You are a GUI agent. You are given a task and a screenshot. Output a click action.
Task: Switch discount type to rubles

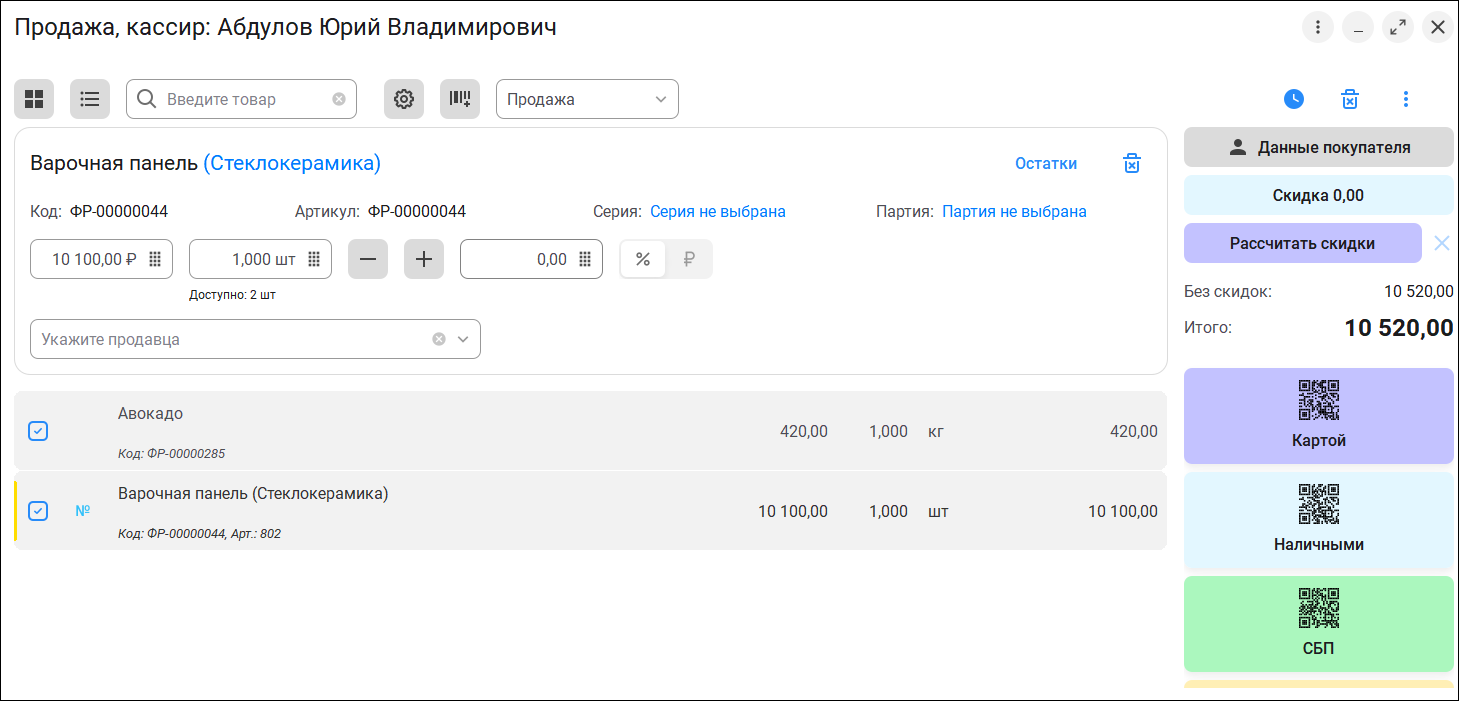coord(689,259)
